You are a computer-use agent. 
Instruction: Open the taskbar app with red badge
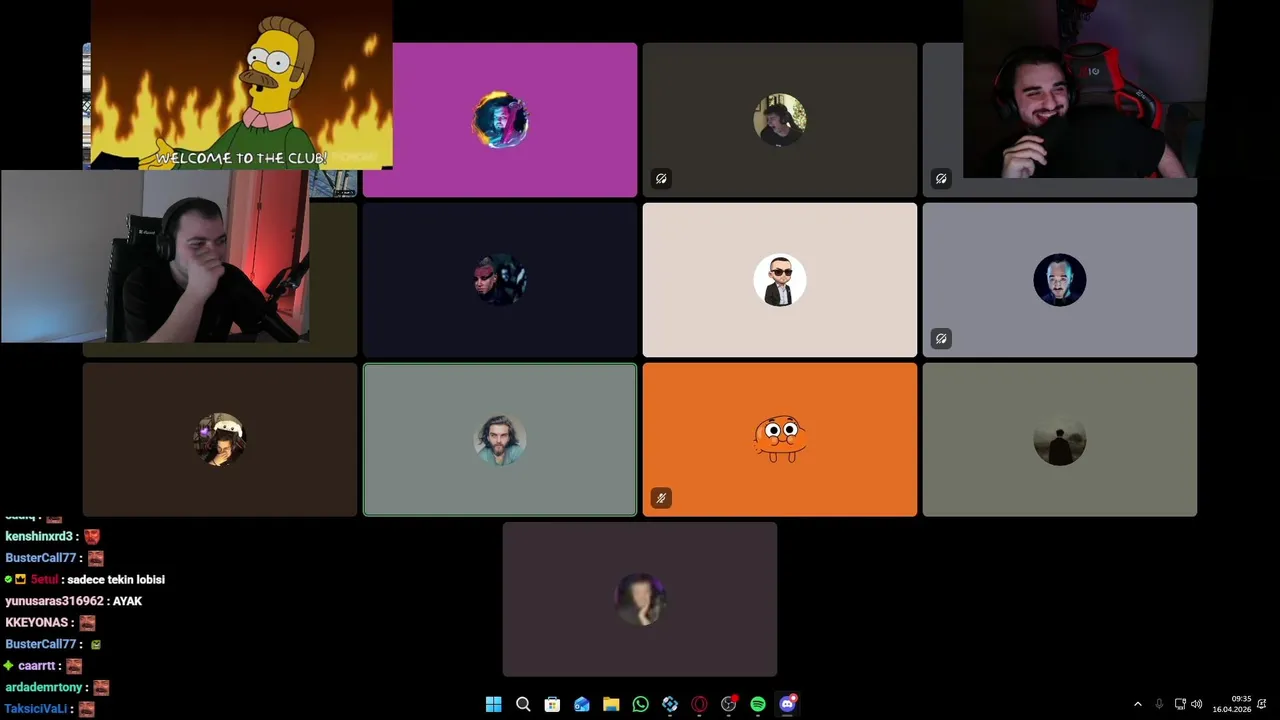(729, 704)
